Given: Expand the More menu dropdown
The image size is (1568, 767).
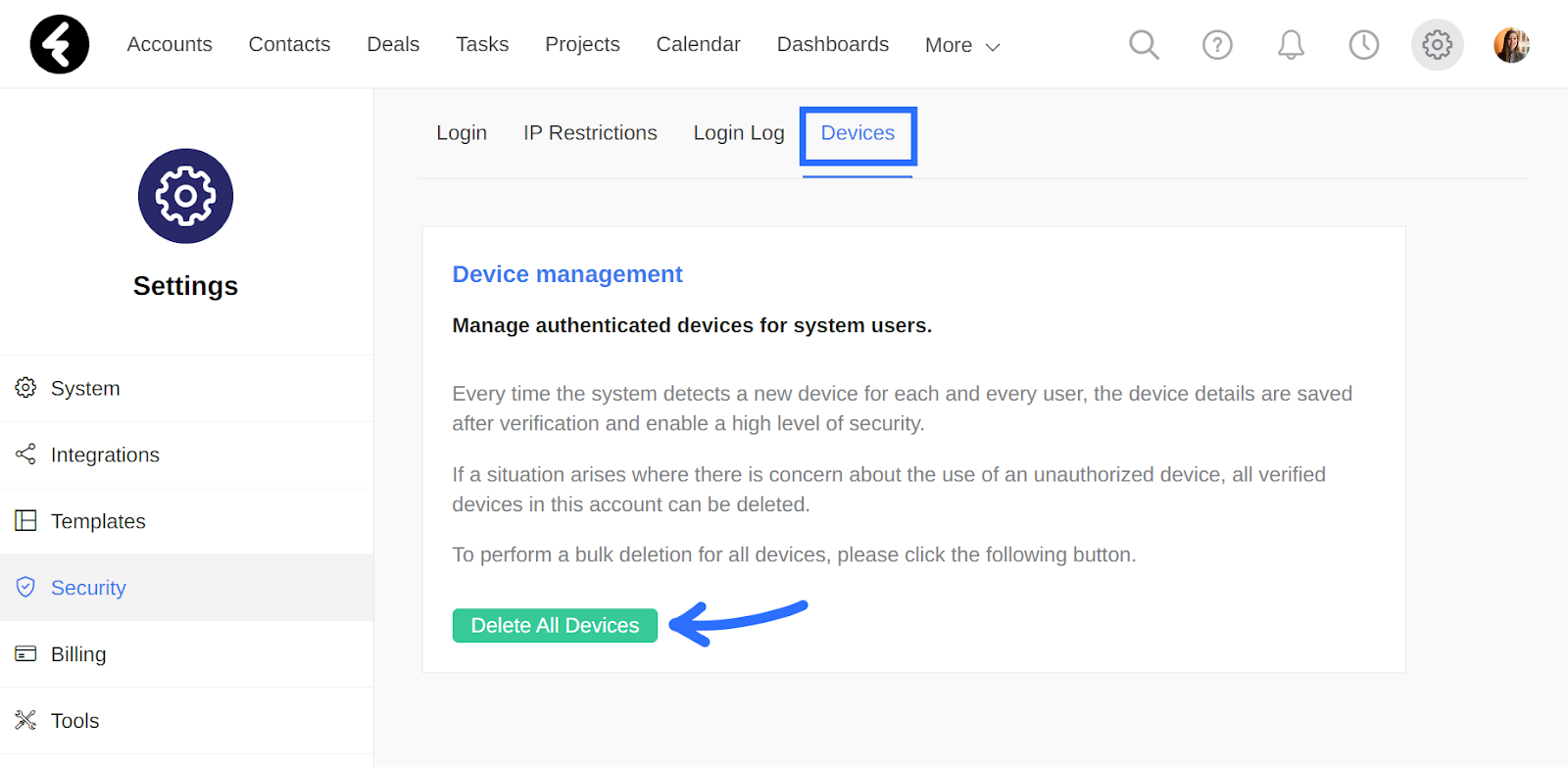Looking at the screenshot, I should pyautogui.click(x=962, y=45).
